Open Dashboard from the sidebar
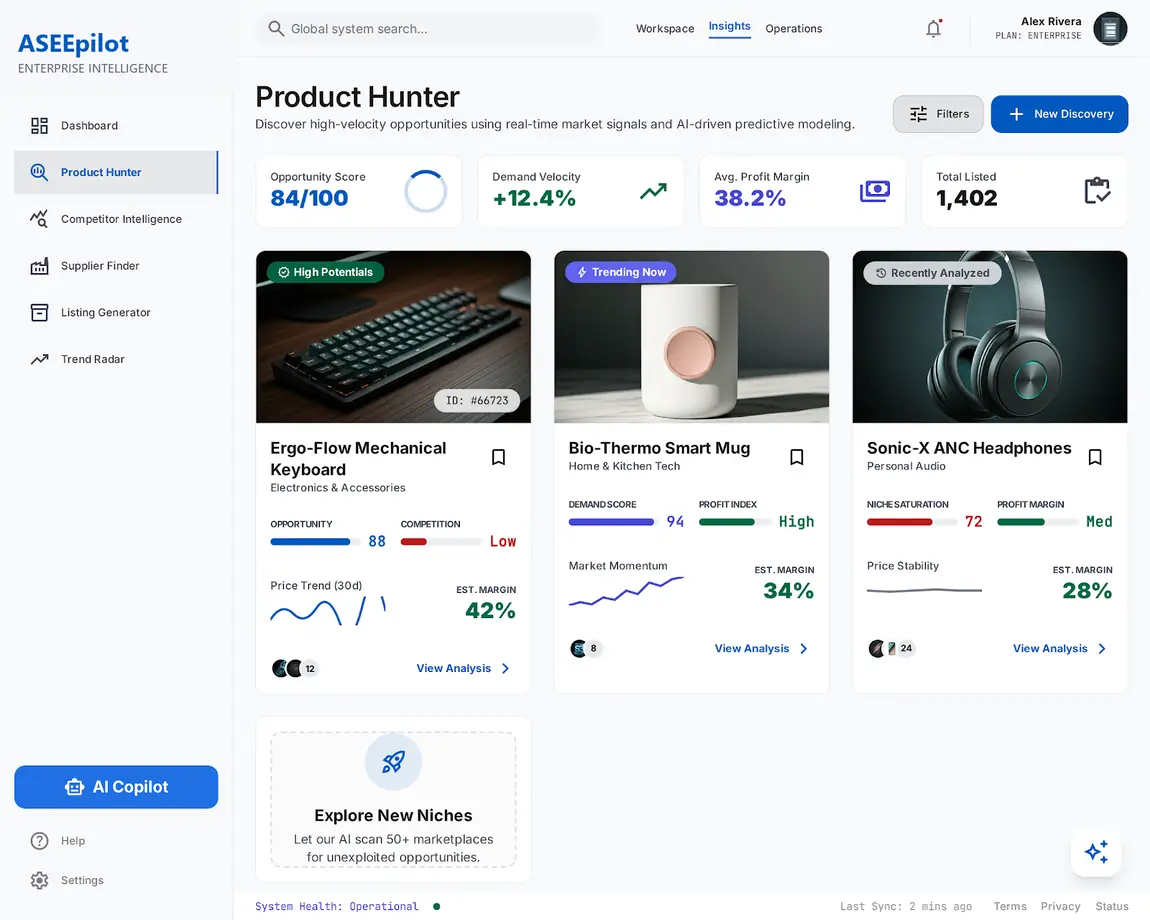This screenshot has height=920, width=1150. pos(116,125)
